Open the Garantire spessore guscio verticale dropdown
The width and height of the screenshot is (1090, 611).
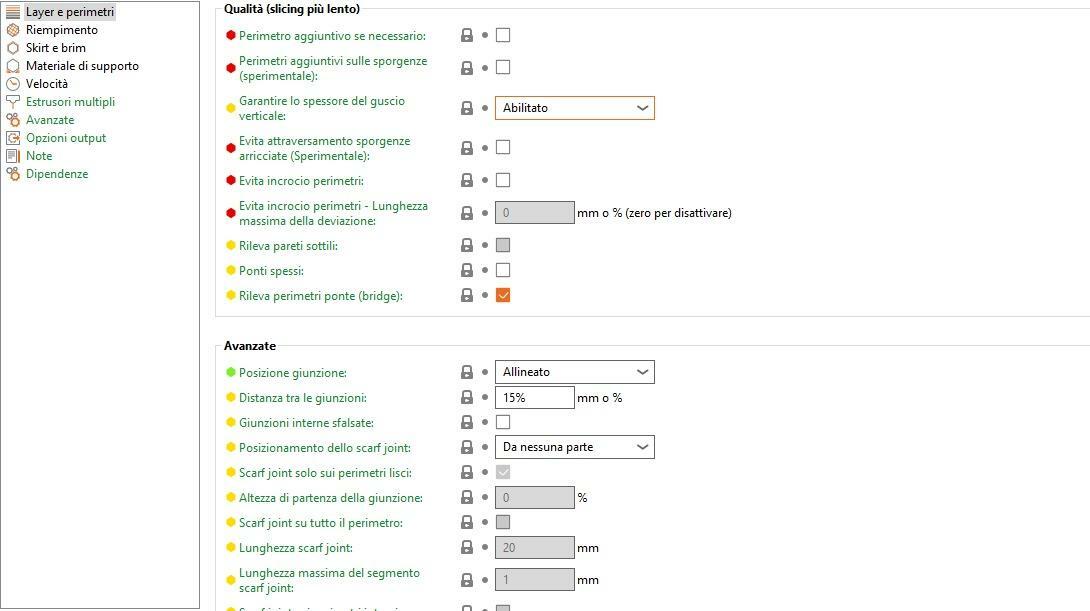coord(574,108)
